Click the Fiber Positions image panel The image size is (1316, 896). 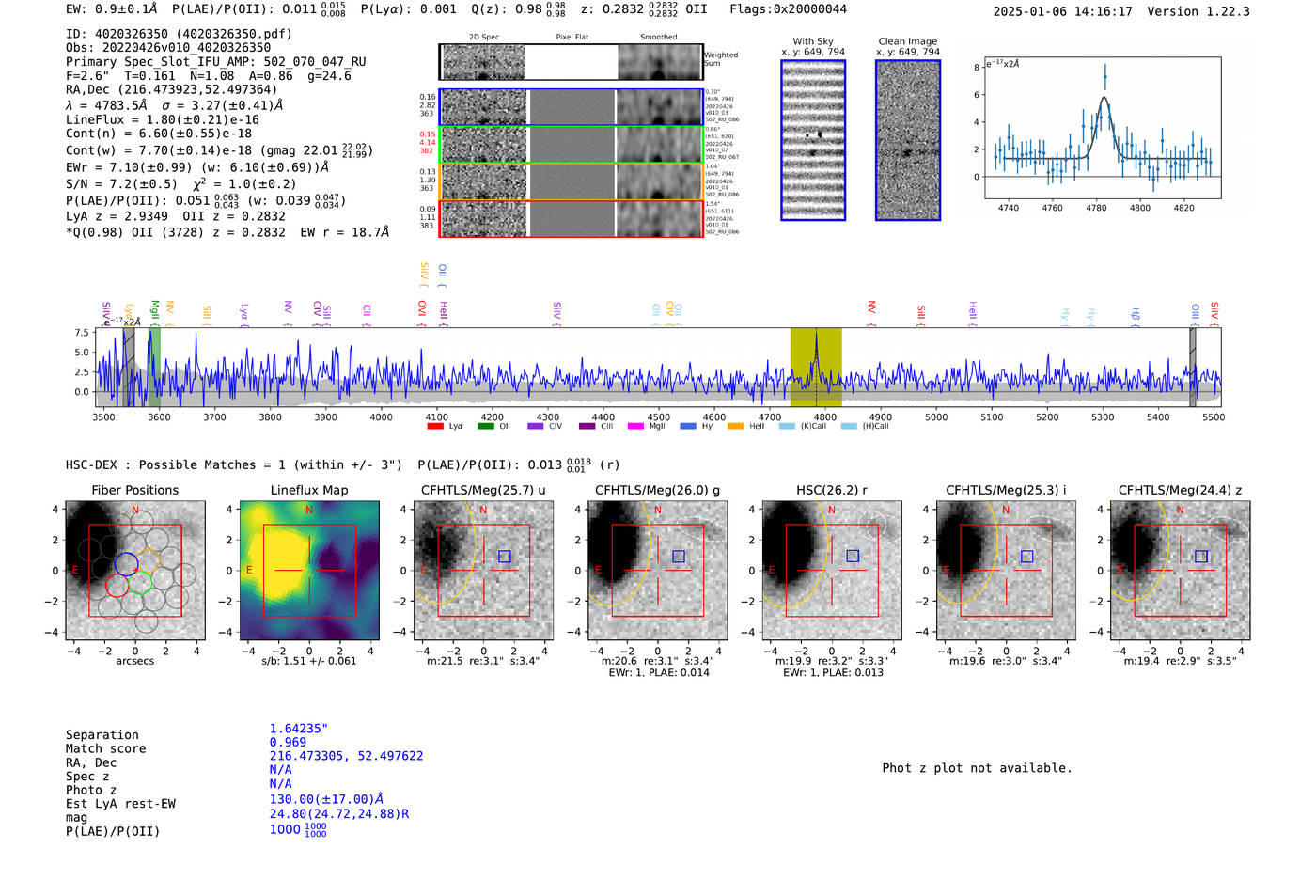[x=135, y=570]
